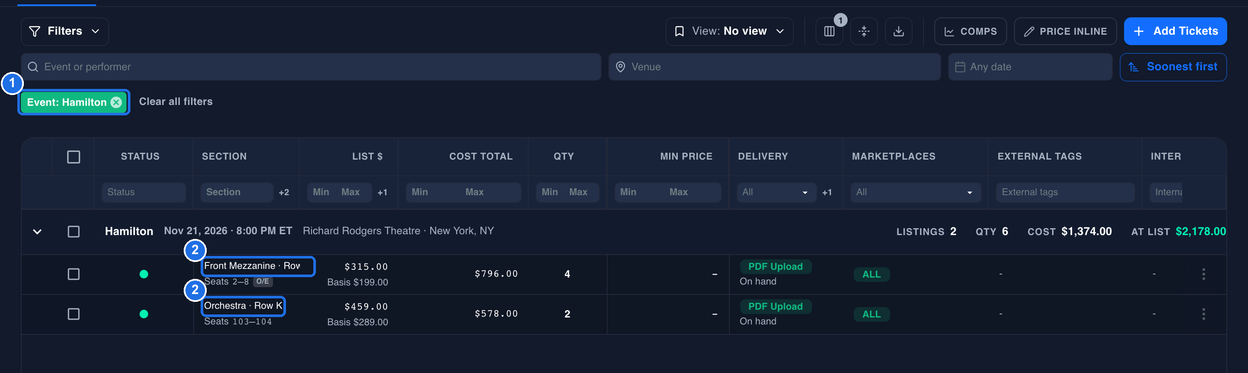Click the AT LIST $2,178.00 total
Viewport: 1248px width, 373px height.
click(x=1179, y=231)
